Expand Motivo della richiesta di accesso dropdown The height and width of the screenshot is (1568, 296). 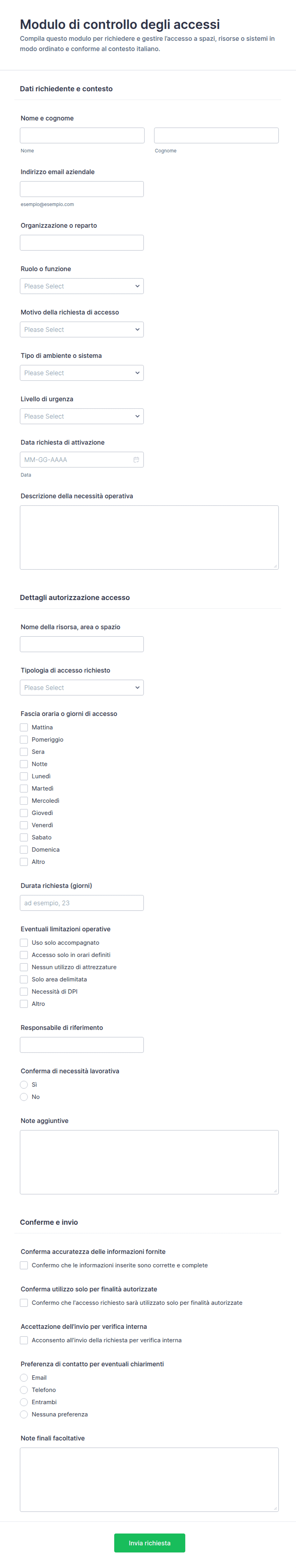pos(81,329)
